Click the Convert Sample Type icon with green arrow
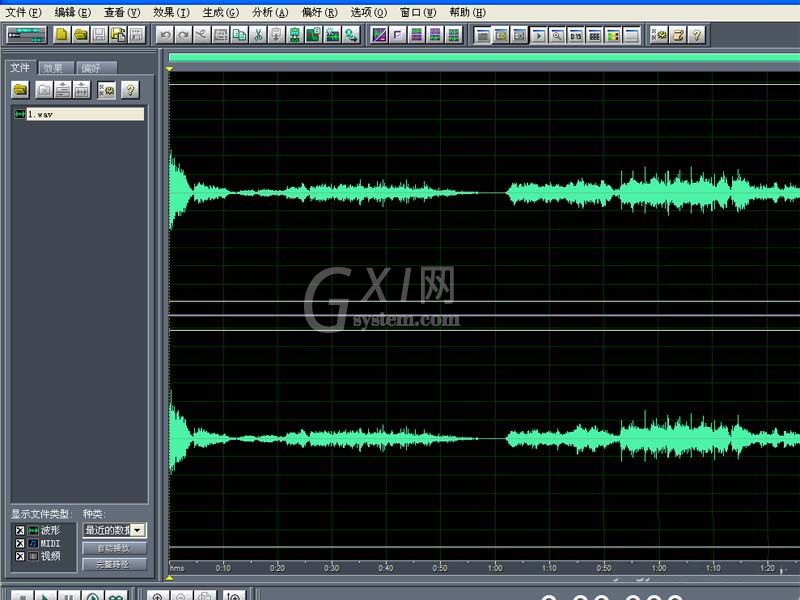This screenshot has height=600, width=800. pos(352,35)
